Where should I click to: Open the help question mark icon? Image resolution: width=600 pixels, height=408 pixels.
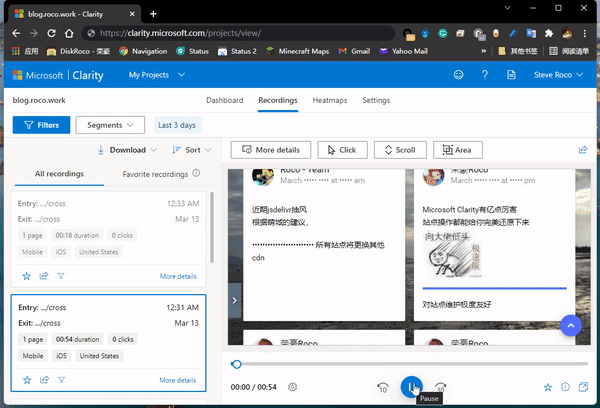click(485, 75)
